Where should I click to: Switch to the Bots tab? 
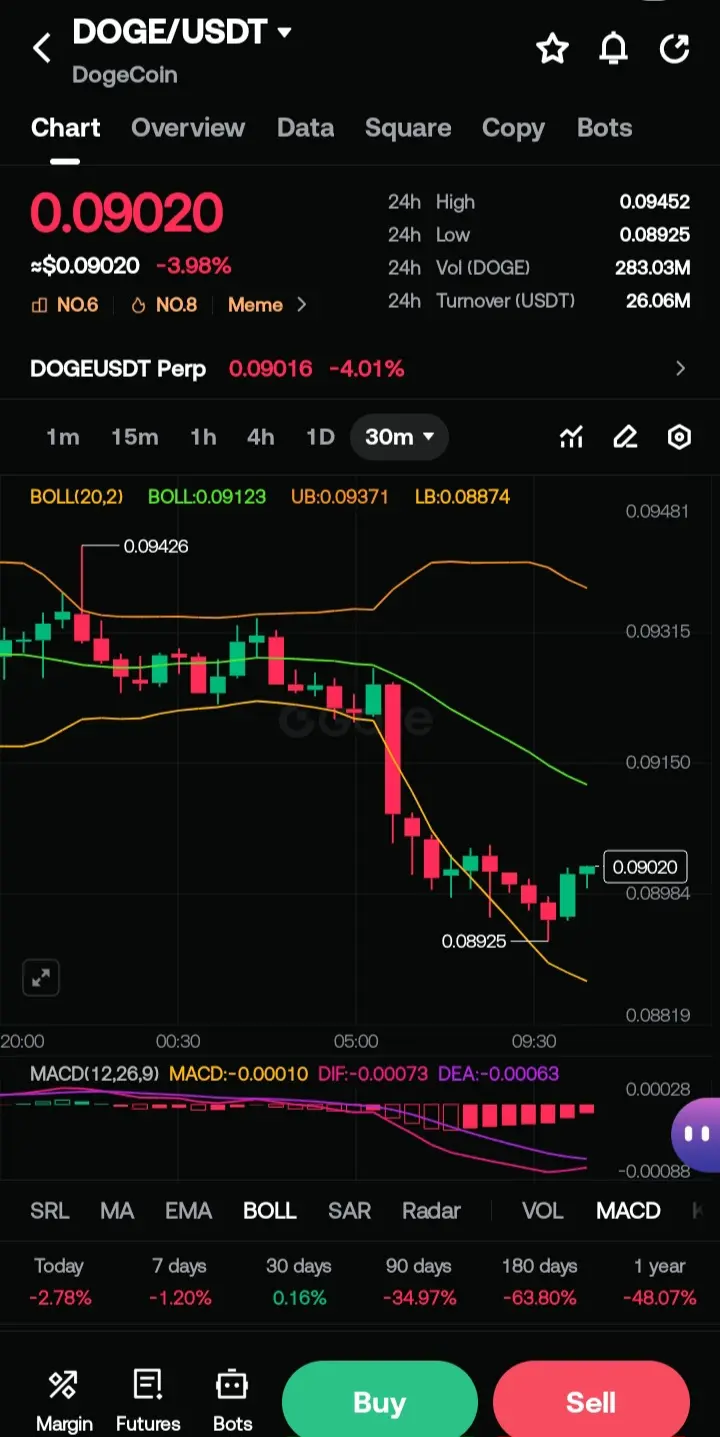pos(604,128)
